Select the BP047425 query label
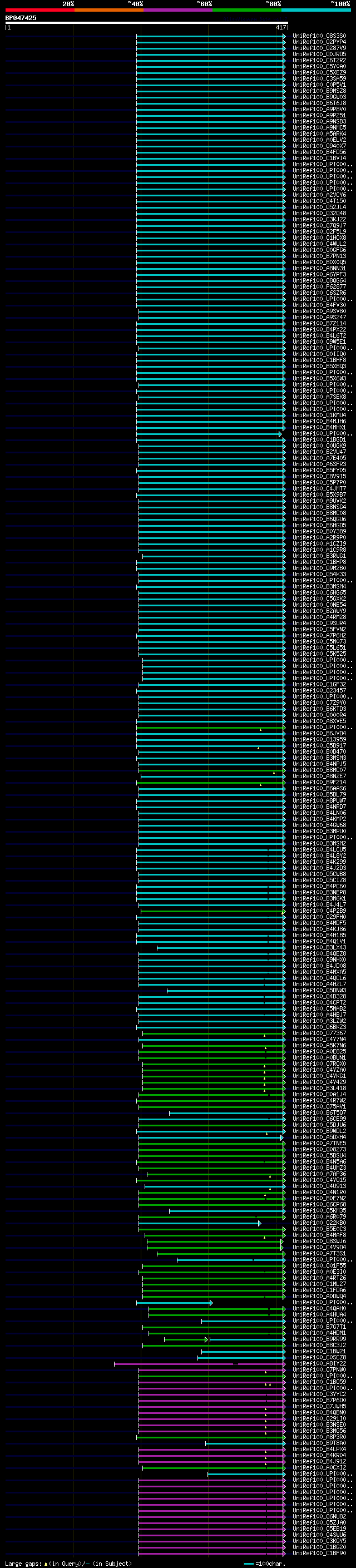The image size is (356, 1568). [21, 18]
